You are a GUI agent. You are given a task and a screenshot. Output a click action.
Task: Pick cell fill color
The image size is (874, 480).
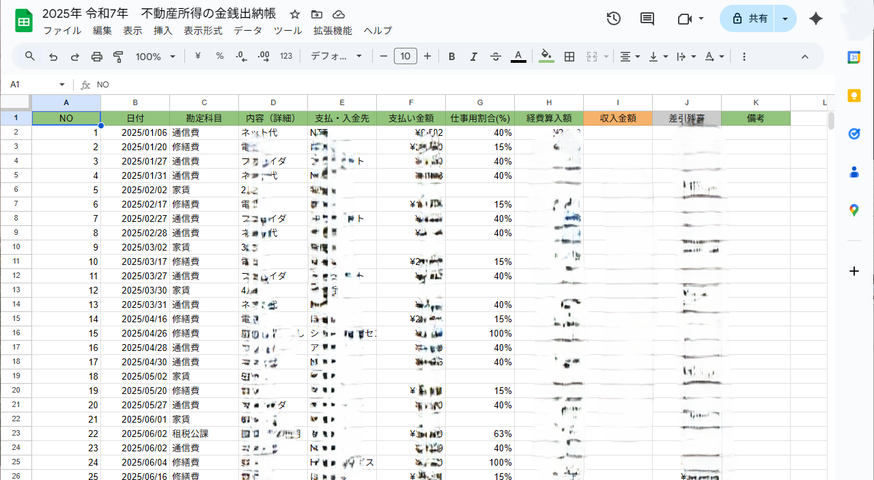(x=546, y=56)
